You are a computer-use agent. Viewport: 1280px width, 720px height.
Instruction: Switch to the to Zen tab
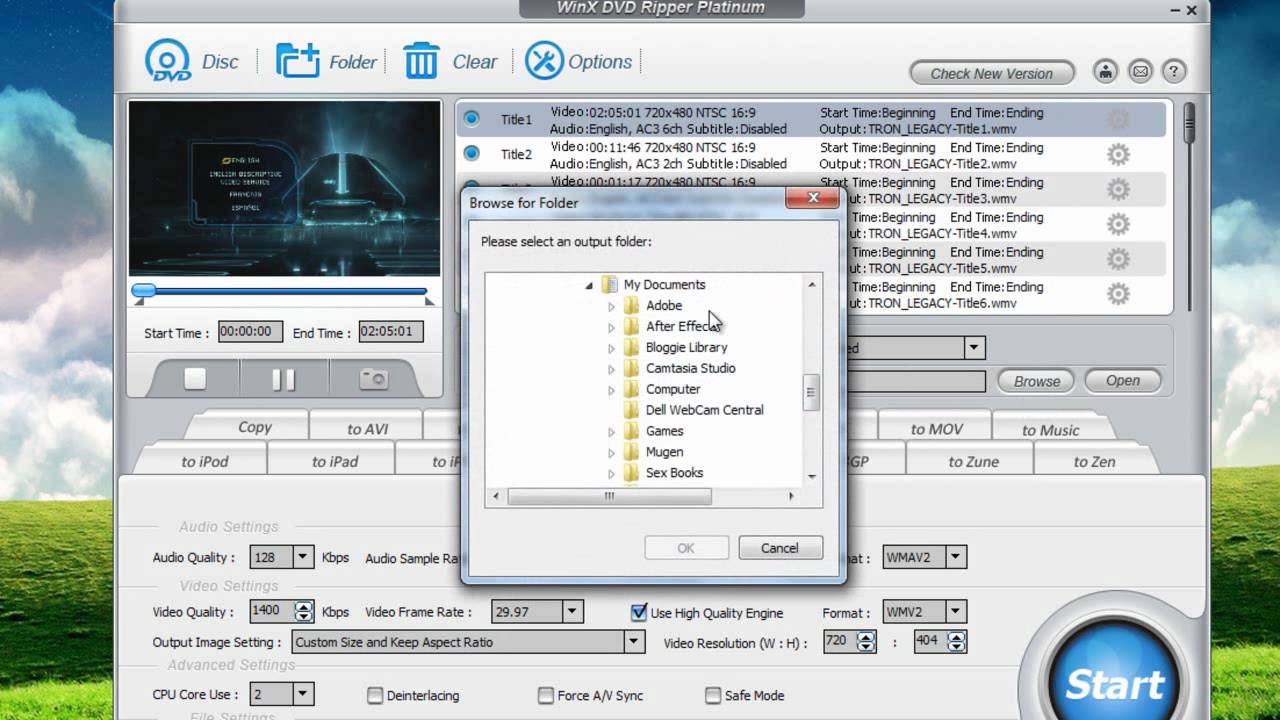tap(1094, 461)
